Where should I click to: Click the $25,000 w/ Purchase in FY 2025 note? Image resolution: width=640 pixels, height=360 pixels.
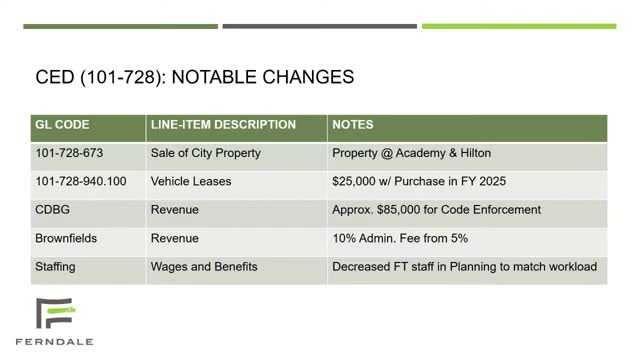419,181
